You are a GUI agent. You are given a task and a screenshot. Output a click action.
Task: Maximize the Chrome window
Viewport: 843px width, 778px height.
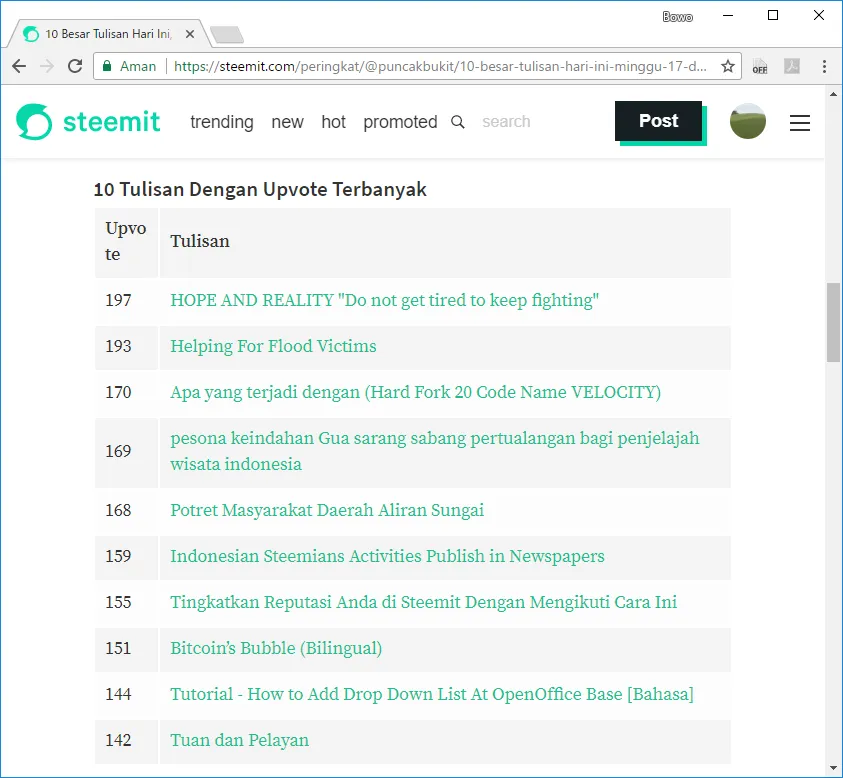tap(773, 16)
